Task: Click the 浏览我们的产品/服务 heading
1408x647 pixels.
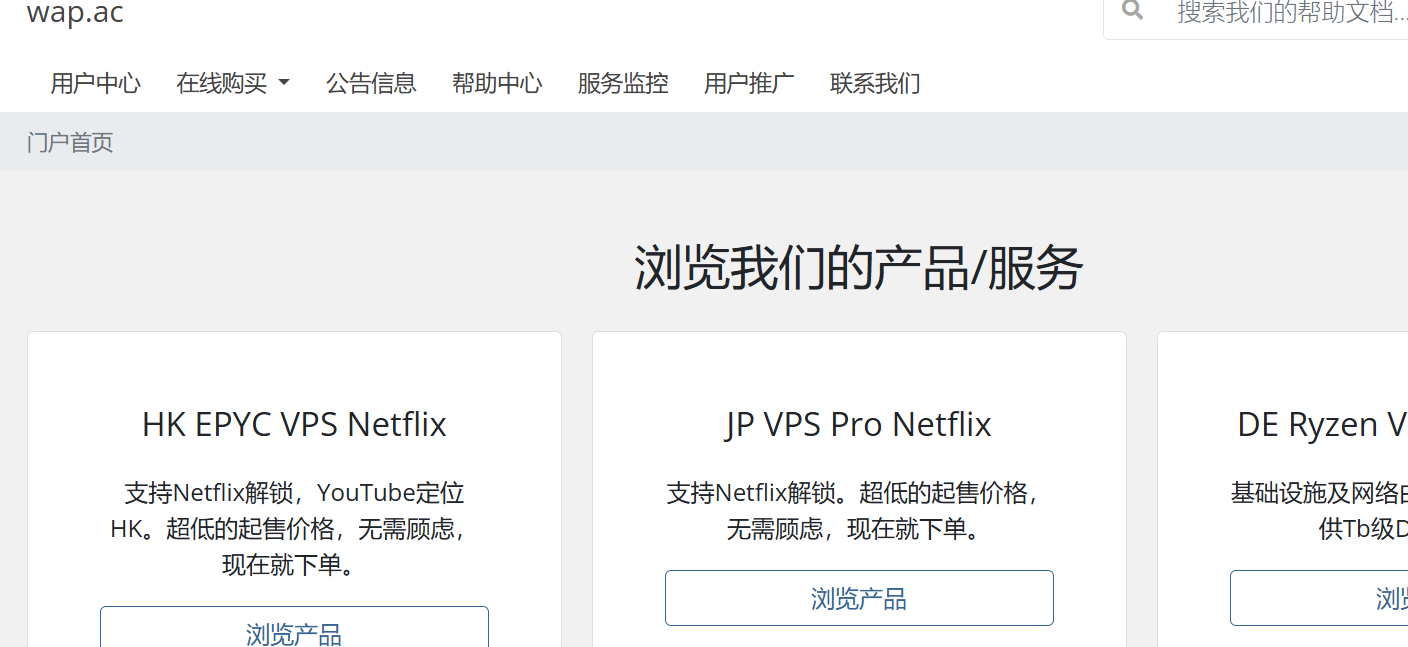Action: coord(859,268)
